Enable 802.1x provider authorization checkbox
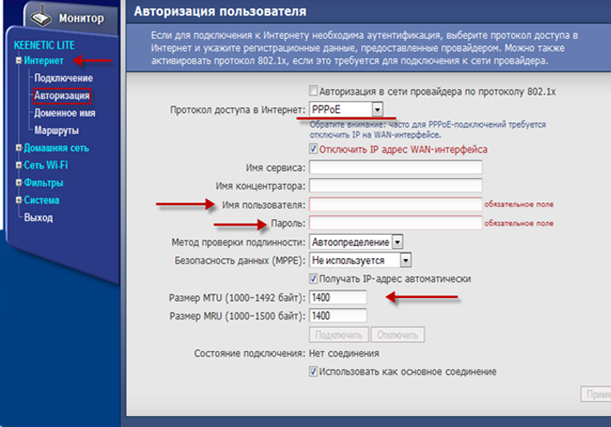The image size is (611, 427). (314, 90)
